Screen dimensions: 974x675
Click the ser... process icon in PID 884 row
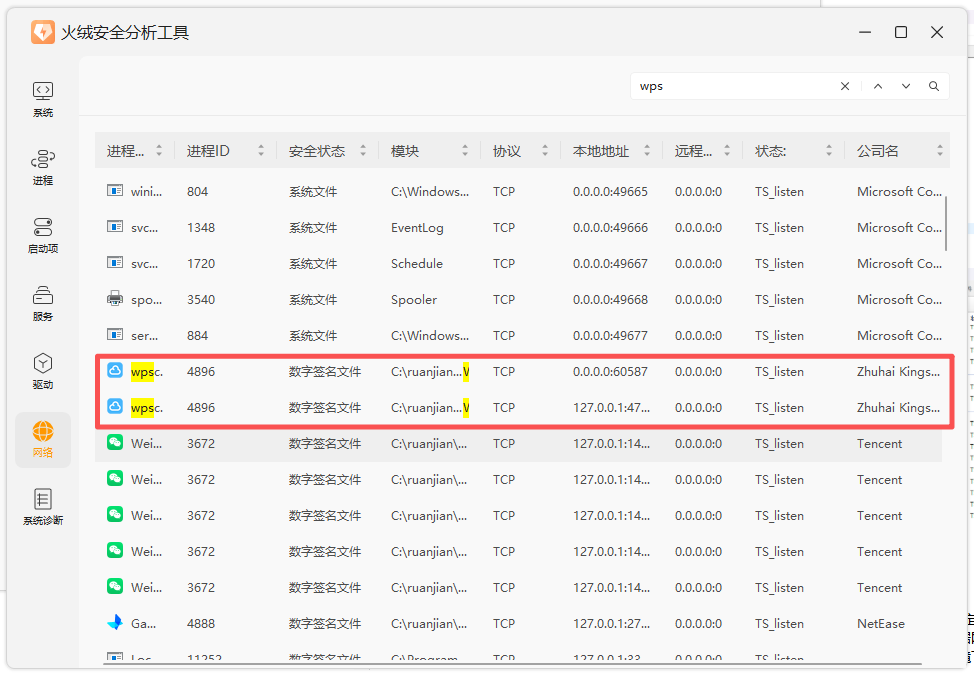click(x=115, y=335)
